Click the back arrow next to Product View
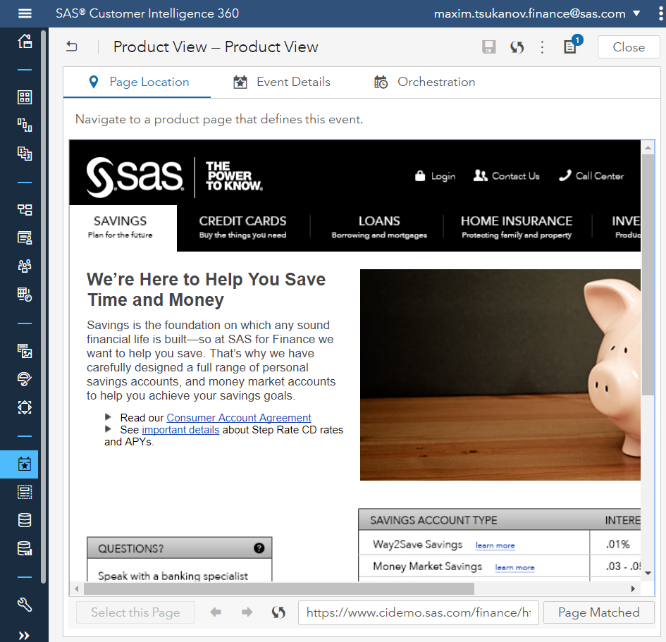Viewport: 666px width, 642px height. [72, 46]
